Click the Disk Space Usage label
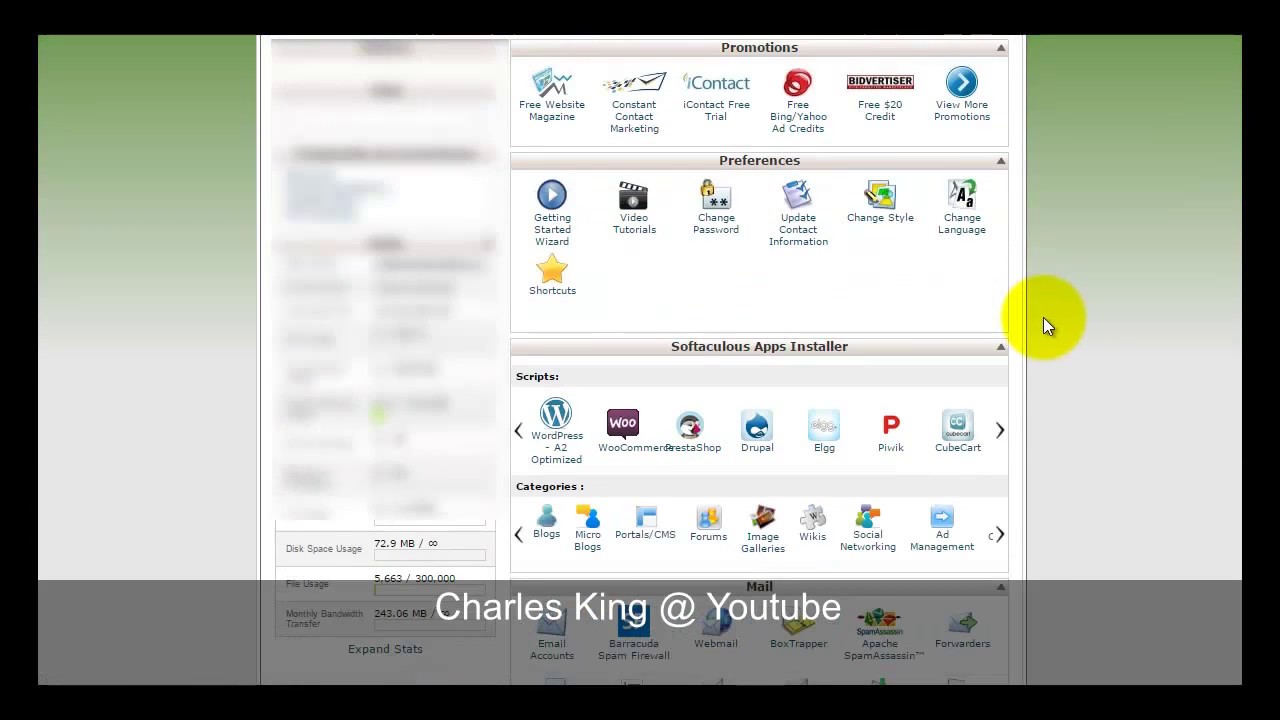This screenshot has width=1280, height=720. 323,549
